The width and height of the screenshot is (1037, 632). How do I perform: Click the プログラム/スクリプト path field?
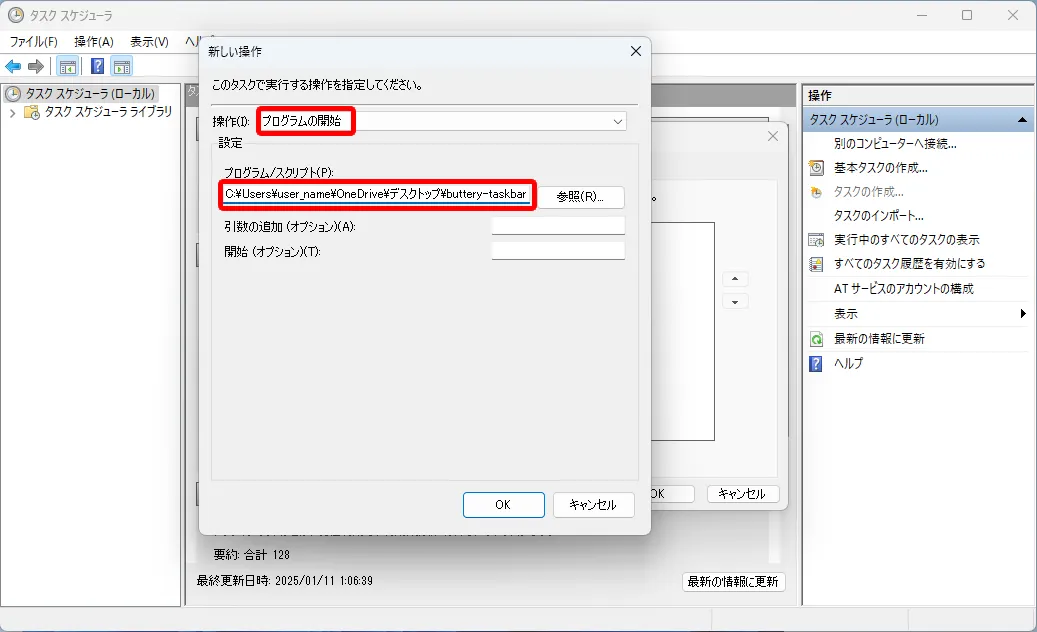click(377, 194)
